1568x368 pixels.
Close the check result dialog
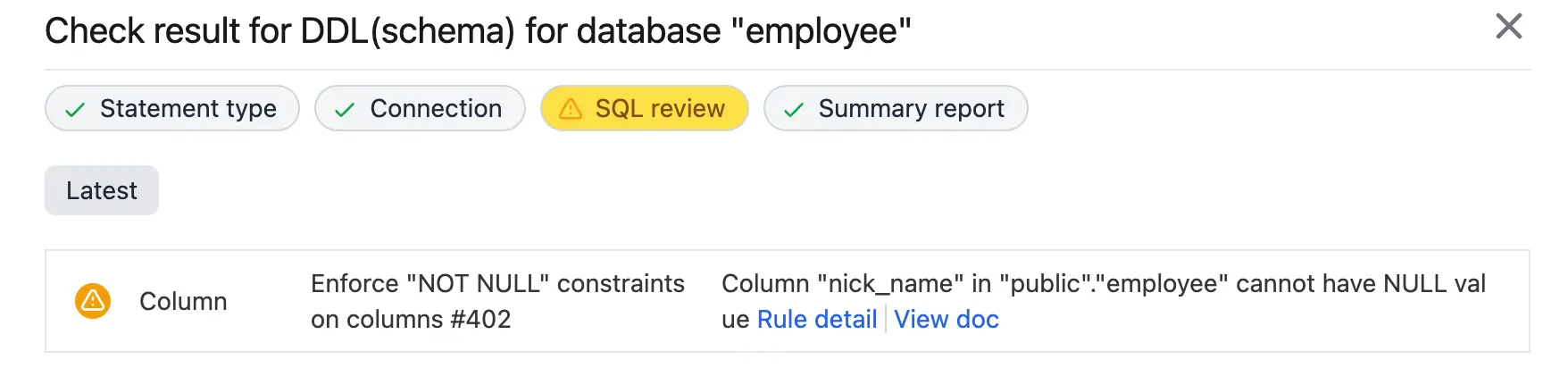tap(1508, 27)
